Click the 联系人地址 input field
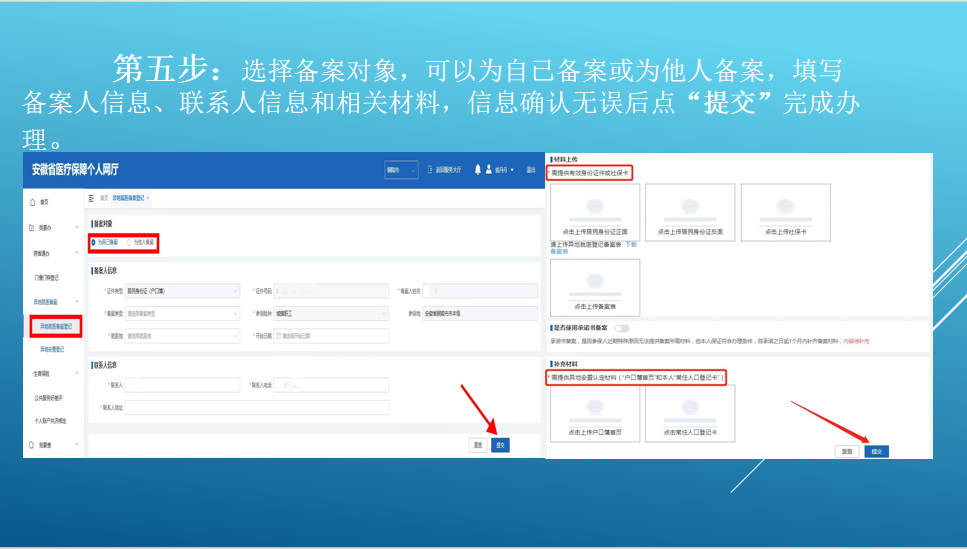The image size is (967, 549). point(257,407)
